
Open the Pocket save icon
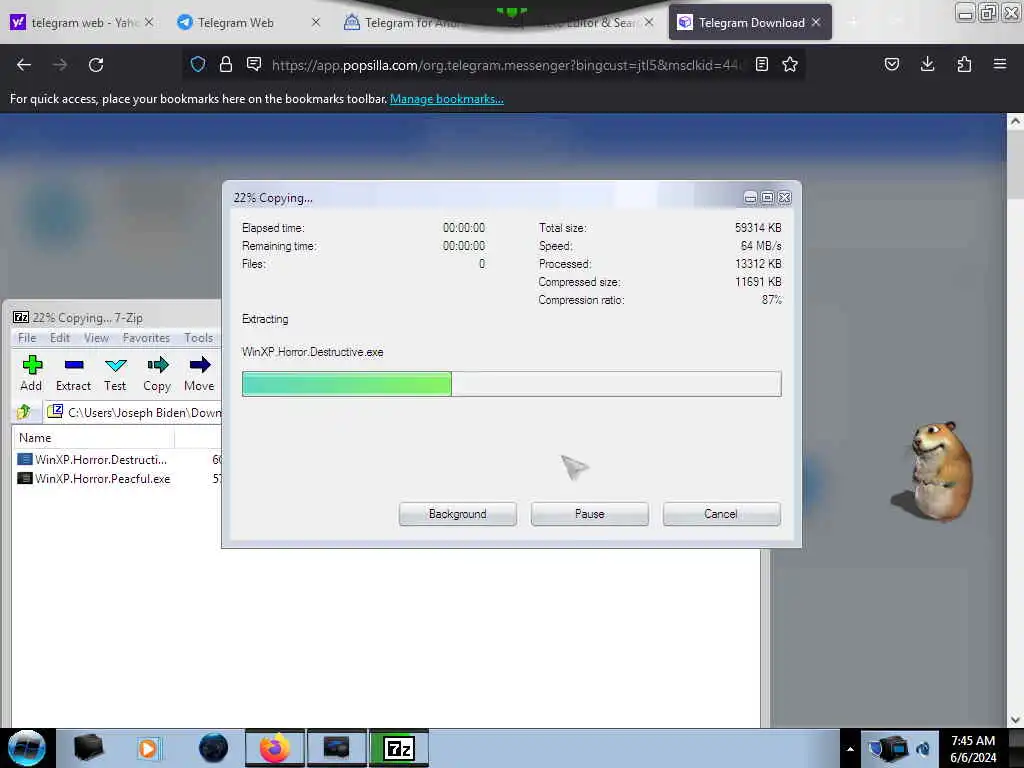pos(892,64)
